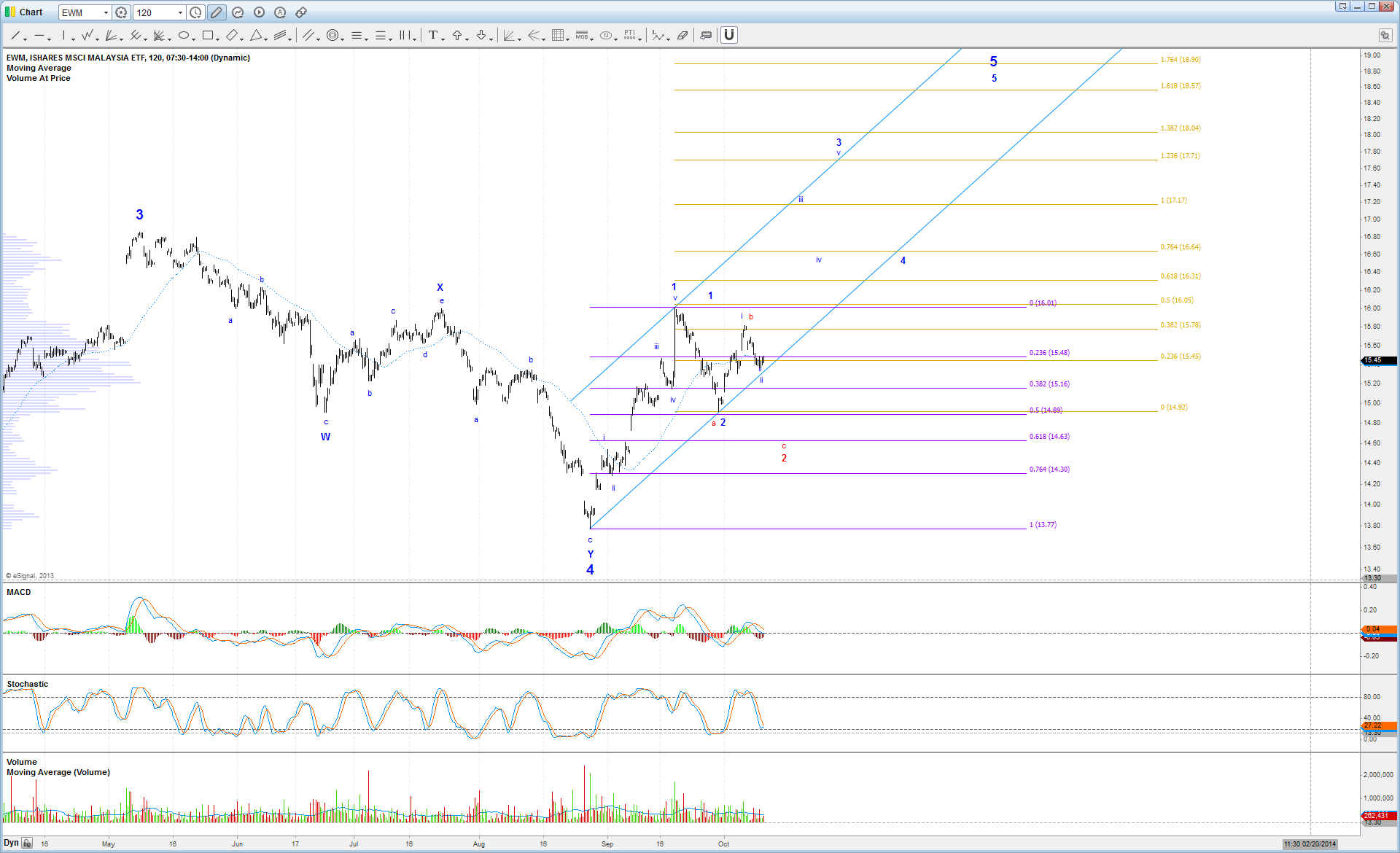Select the Fibonacci time zones vertical lines tool
Viewport: 1400px width, 853px height.
pyautogui.click(x=405, y=35)
